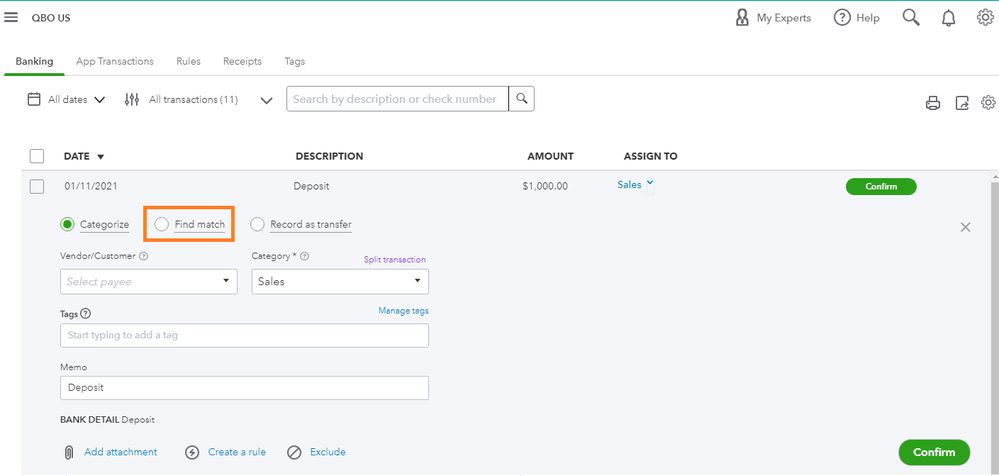Screen dimensions: 999x476
Task: Open the hamburger navigation menu
Action: (x=11, y=18)
